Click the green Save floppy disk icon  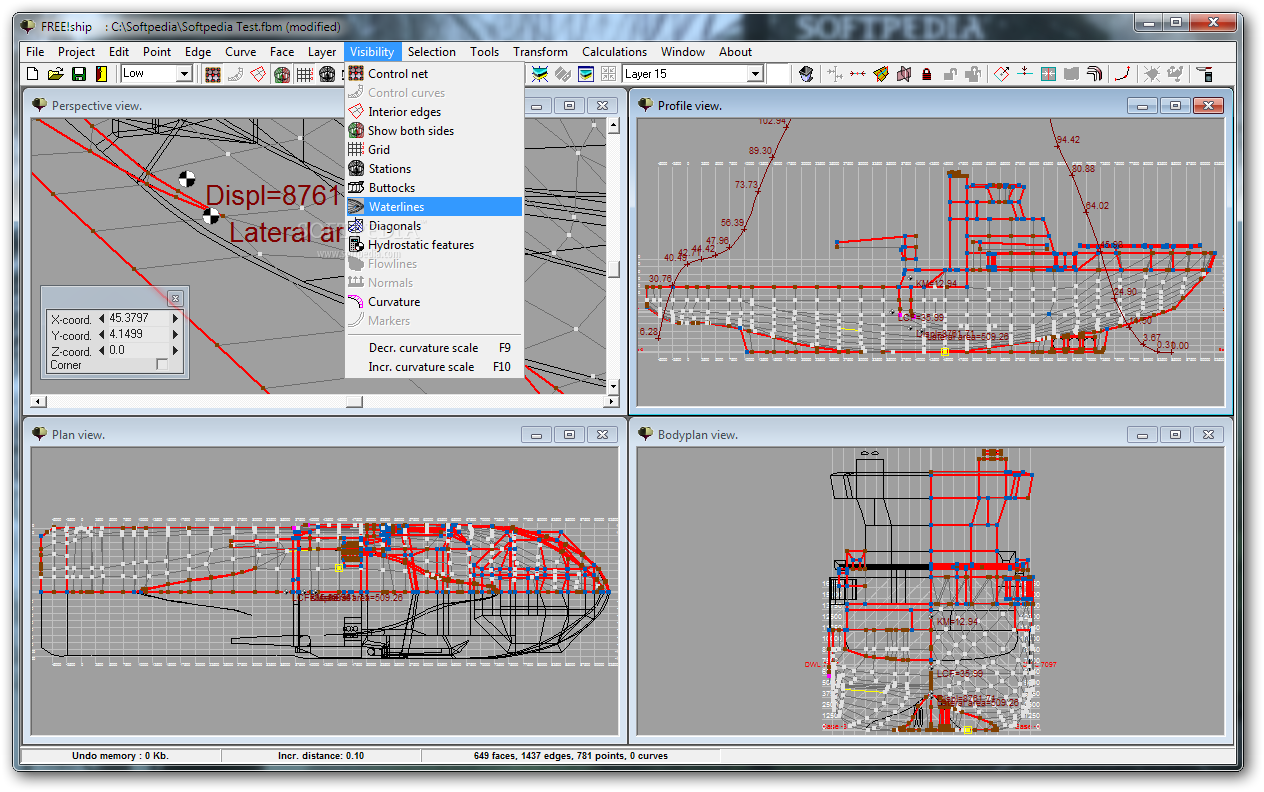point(78,74)
